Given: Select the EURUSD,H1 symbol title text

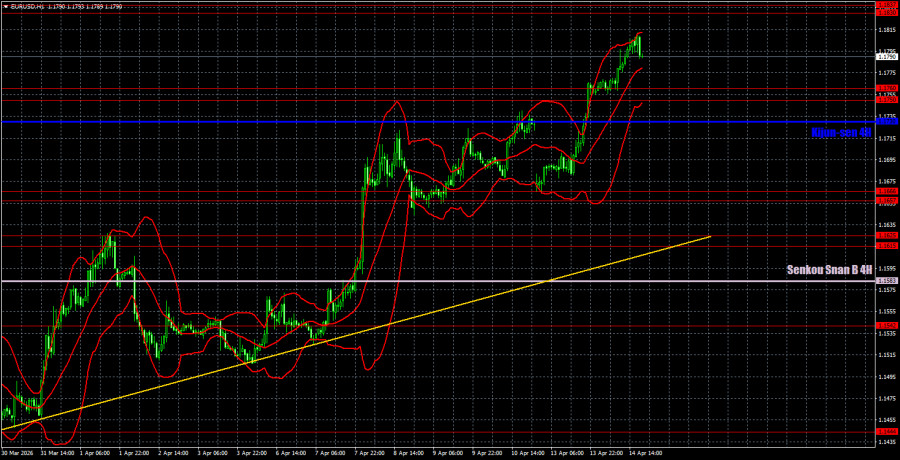Looking at the screenshot, I should pyautogui.click(x=25, y=7).
